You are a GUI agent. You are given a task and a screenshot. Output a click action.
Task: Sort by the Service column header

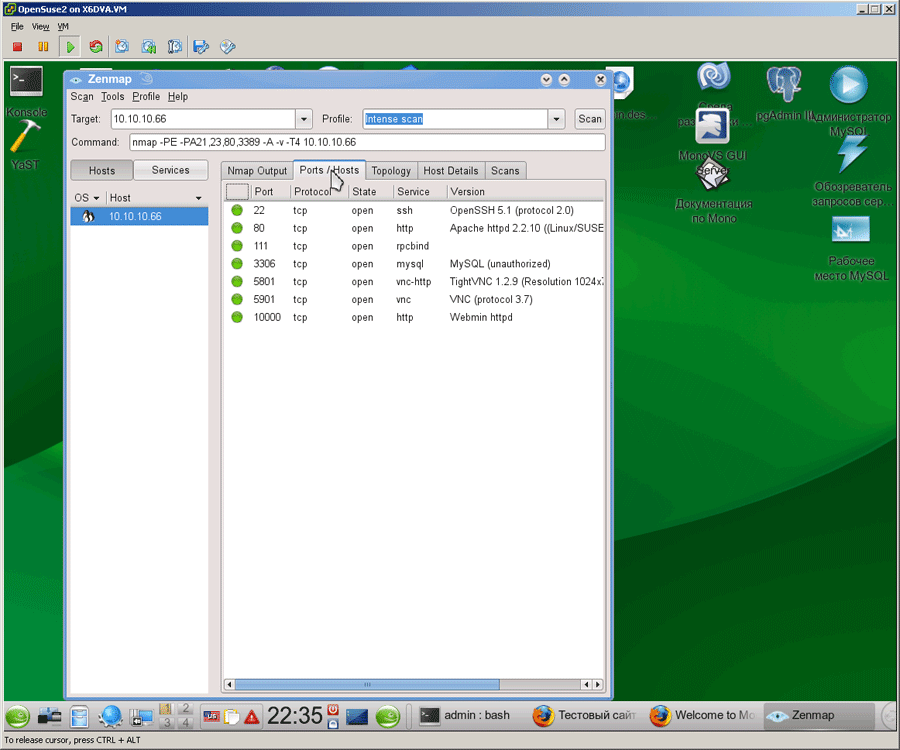419,192
